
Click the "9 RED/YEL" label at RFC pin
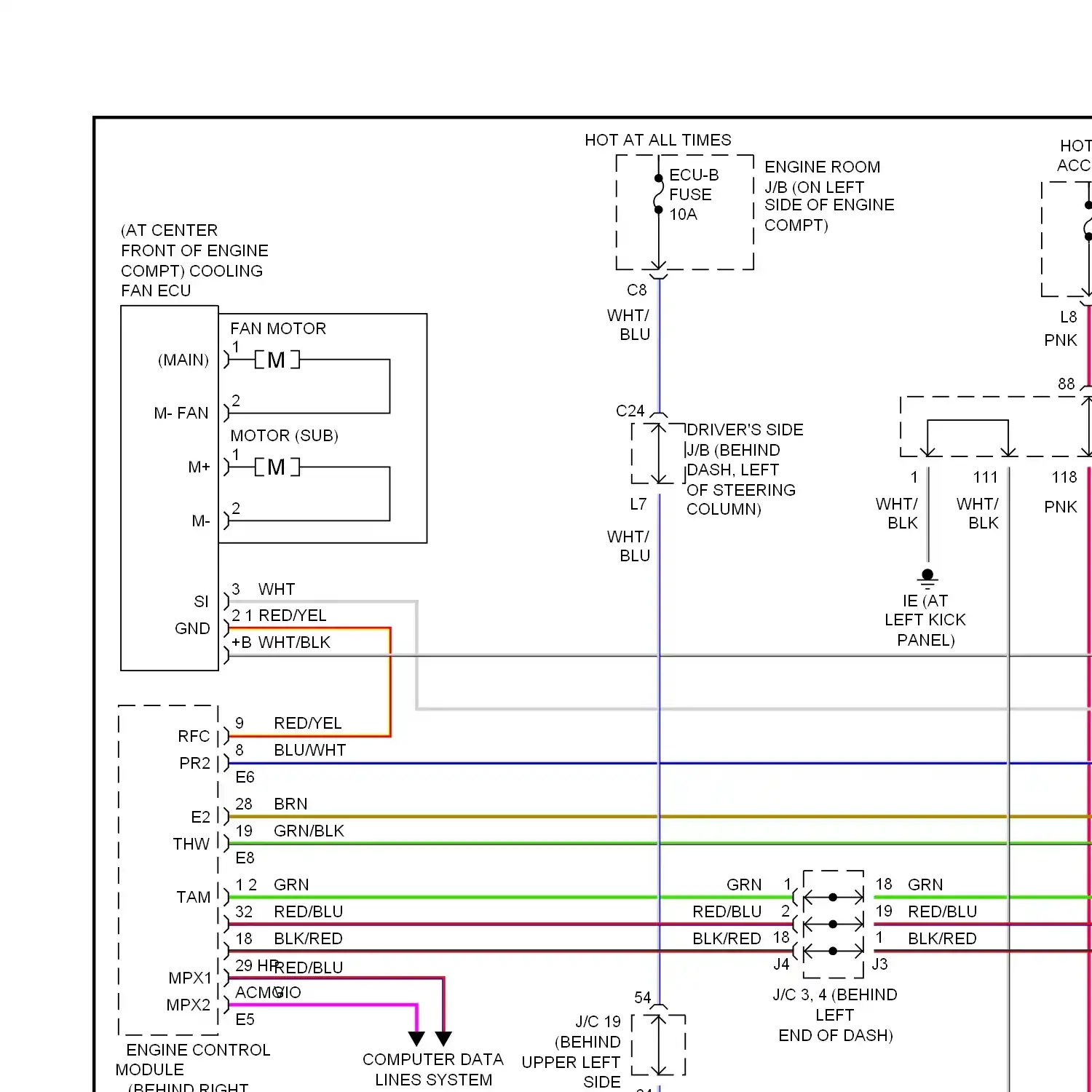coord(288,723)
